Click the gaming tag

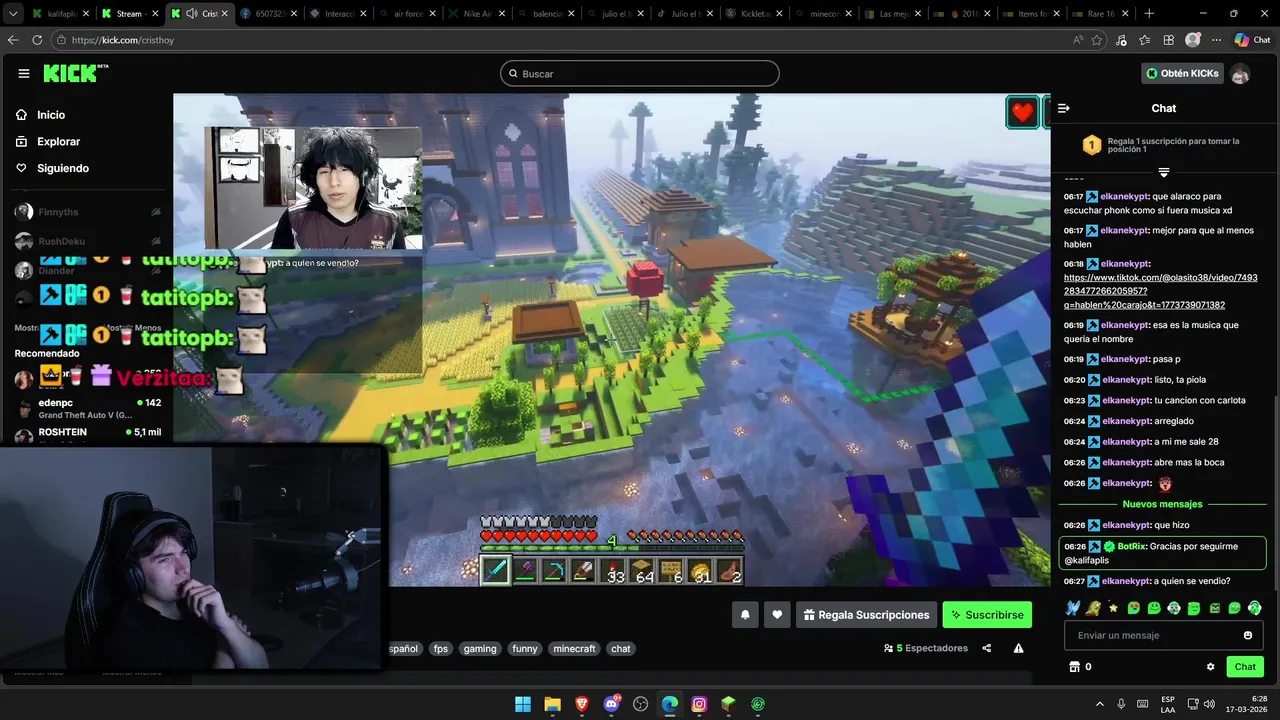(480, 648)
